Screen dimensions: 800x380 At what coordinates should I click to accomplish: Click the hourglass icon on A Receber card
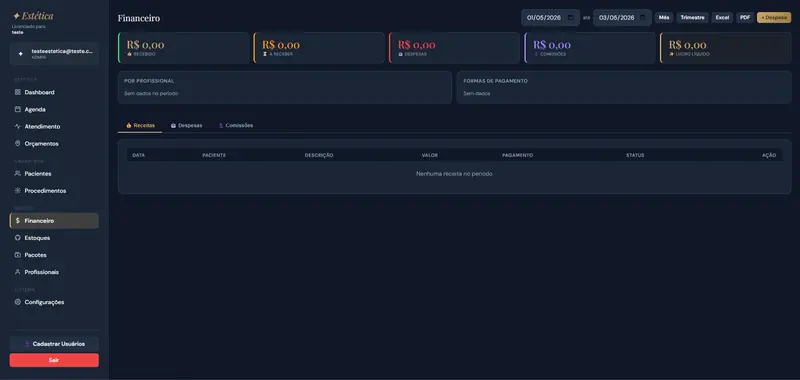265,54
